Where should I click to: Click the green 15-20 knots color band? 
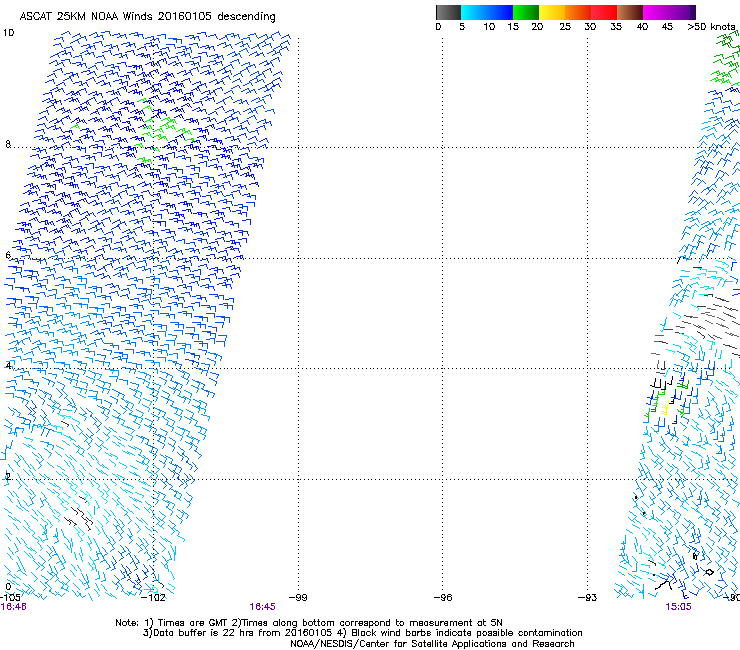[526, 12]
